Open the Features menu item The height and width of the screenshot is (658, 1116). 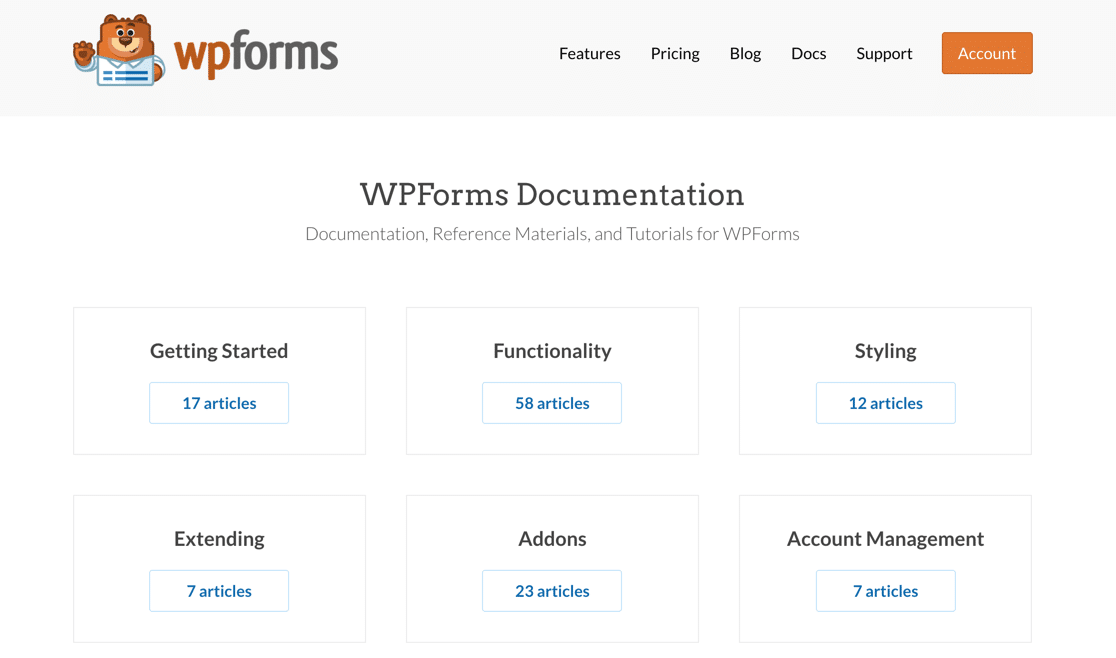click(589, 53)
